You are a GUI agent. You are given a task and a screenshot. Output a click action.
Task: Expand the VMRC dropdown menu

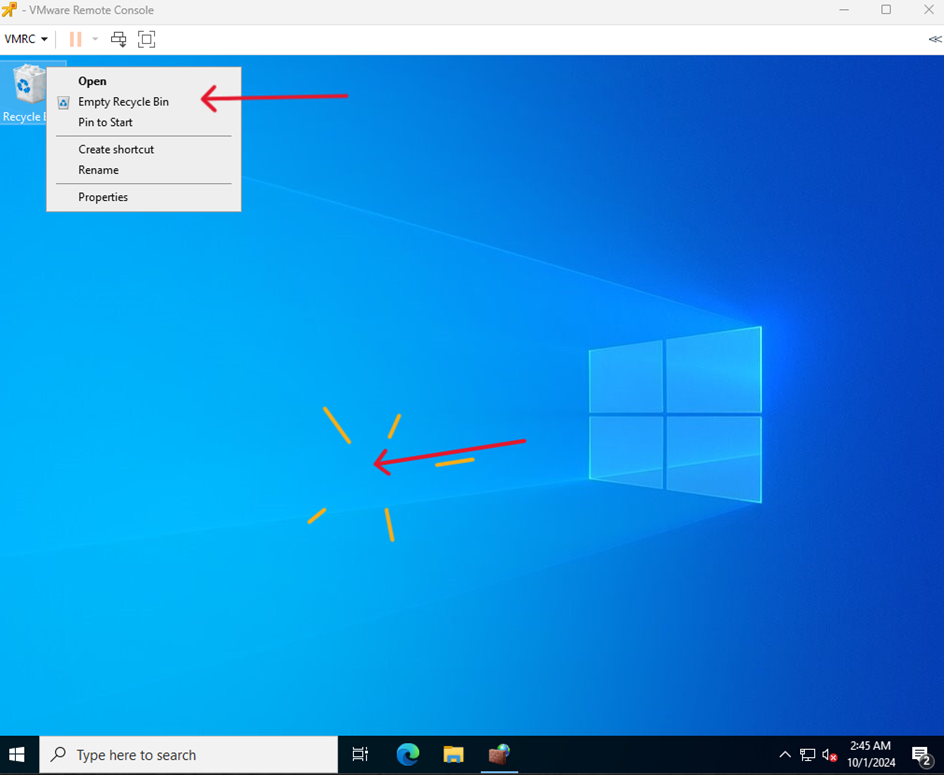(27, 39)
